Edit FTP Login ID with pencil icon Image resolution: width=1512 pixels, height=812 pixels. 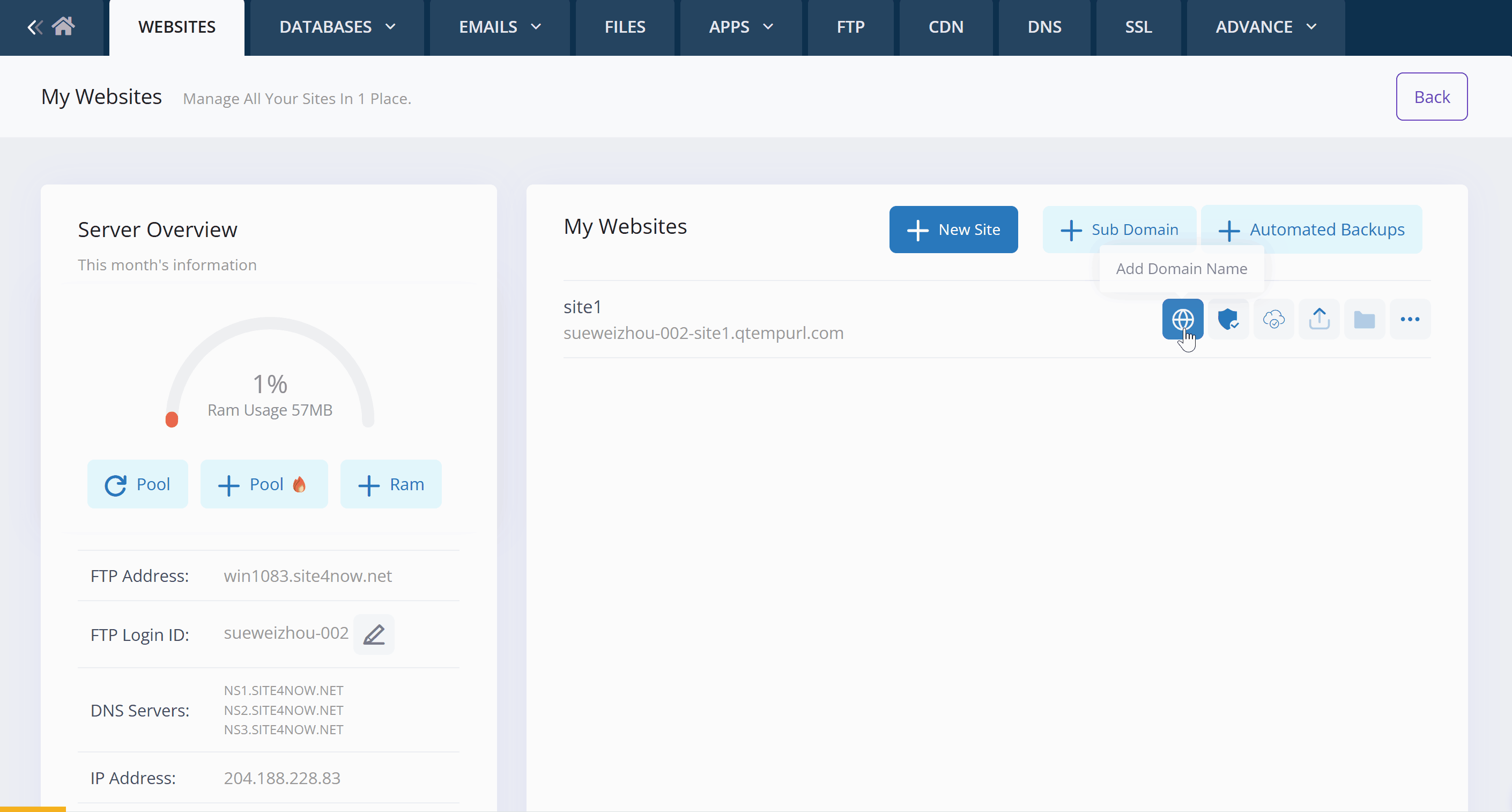coord(374,634)
